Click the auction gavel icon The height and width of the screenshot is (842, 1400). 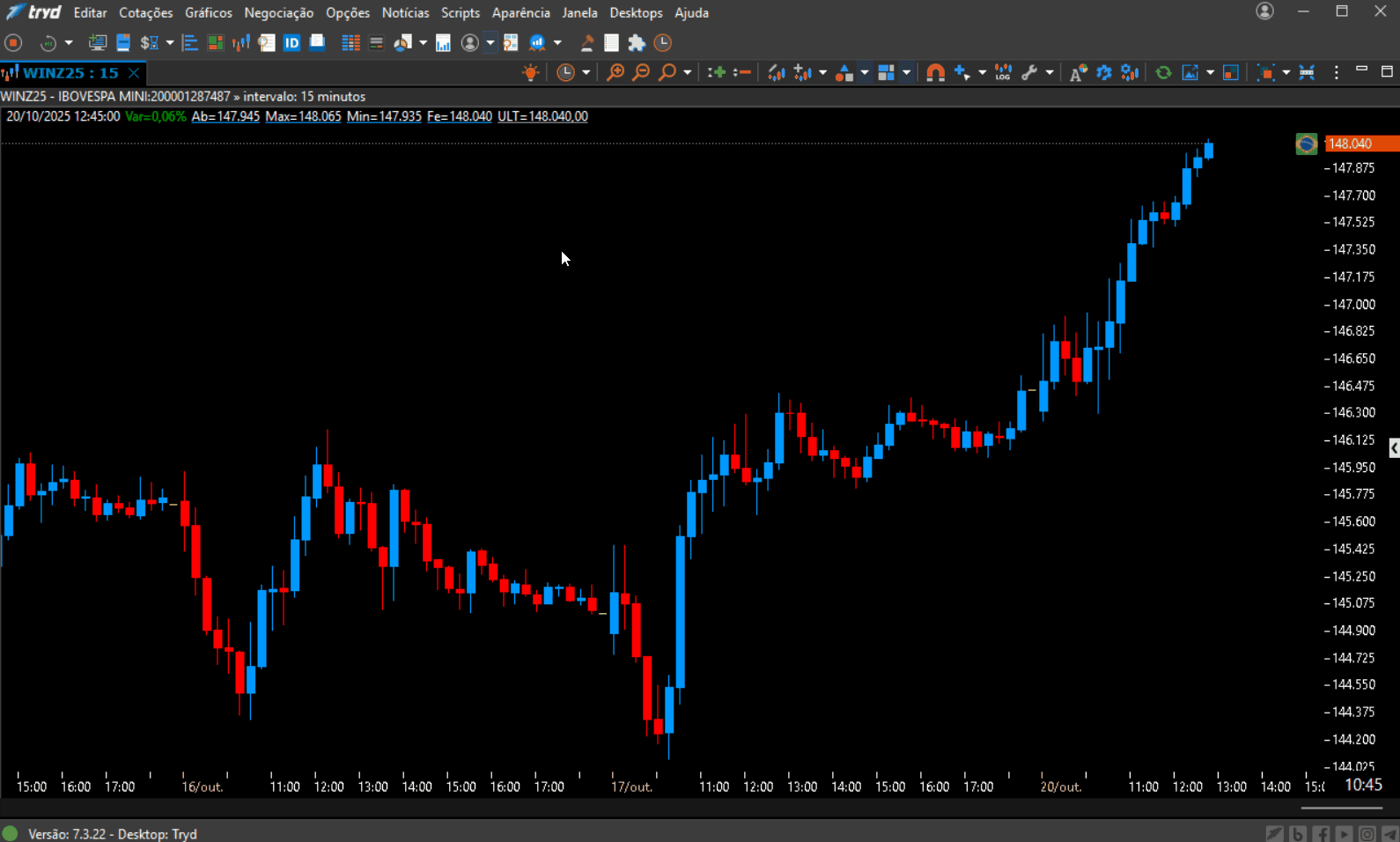tap(586, 42)
